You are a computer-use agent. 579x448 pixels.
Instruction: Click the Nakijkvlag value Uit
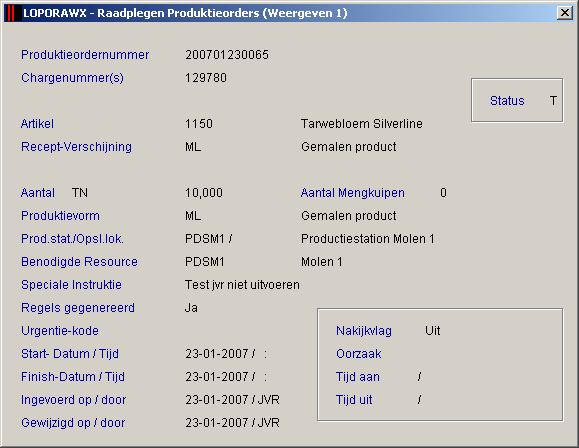point(432,331)
